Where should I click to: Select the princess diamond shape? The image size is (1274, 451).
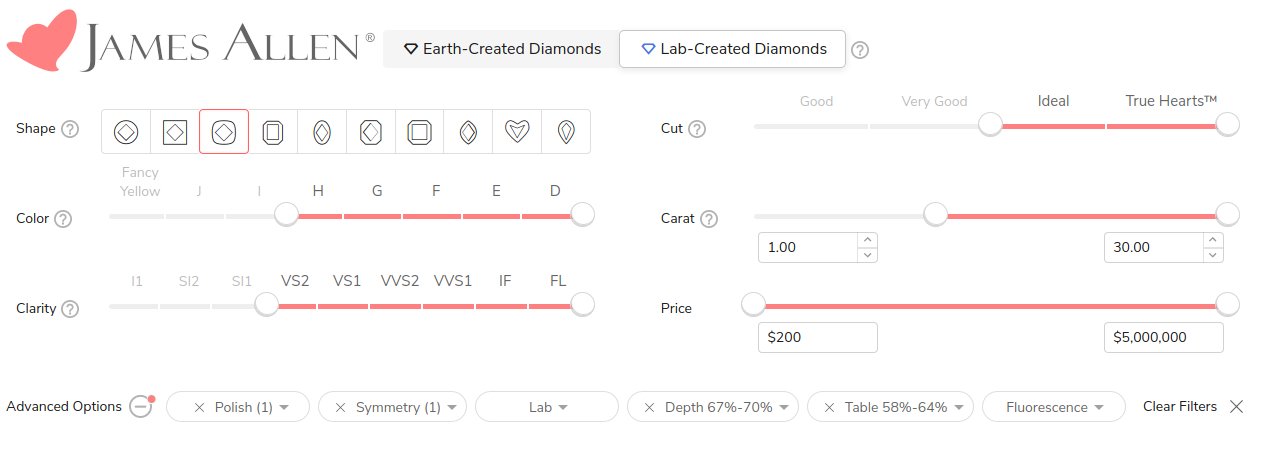coord(175,132)
